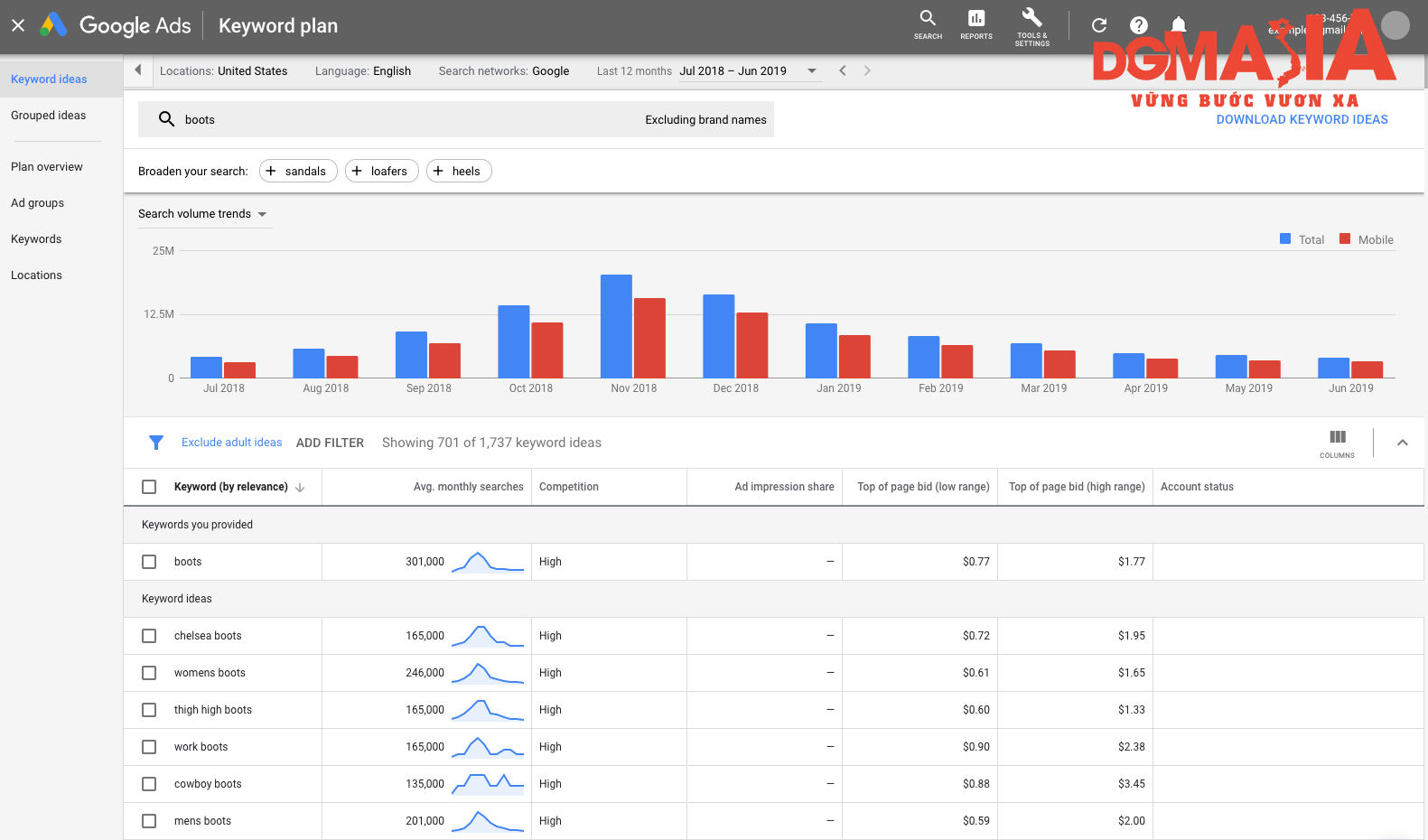1428x840 pixels.
Task: Click the filter funnel icon
Action: (x=156, y=443)
